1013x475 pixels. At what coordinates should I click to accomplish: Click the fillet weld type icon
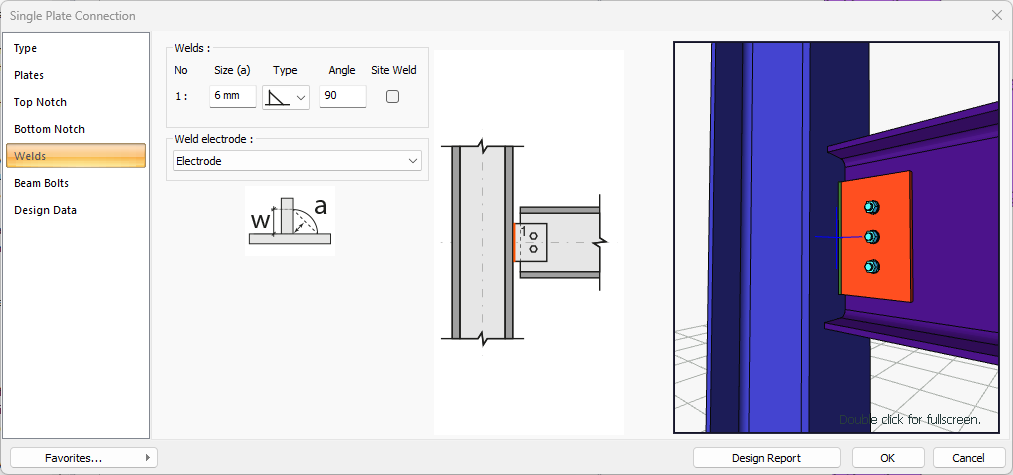click(x=277, y=97)
